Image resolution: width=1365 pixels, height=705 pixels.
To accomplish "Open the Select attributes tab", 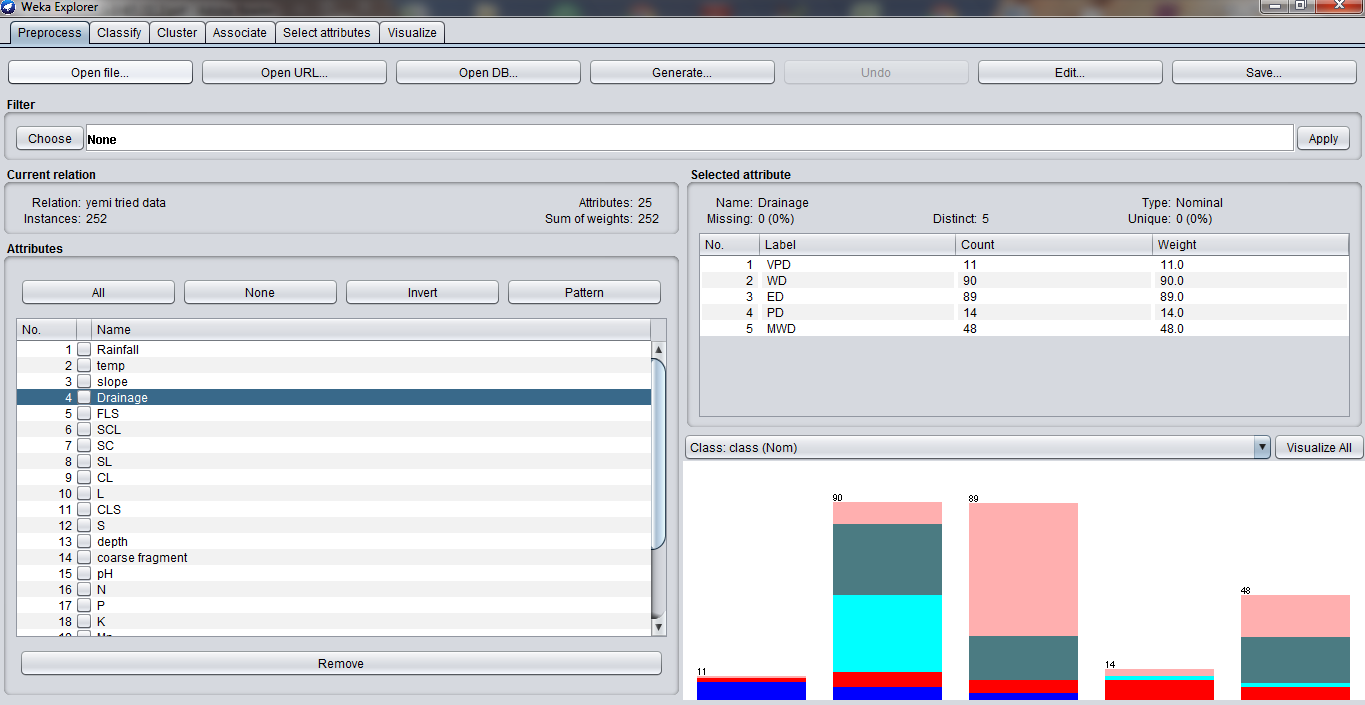I will 326,33.
